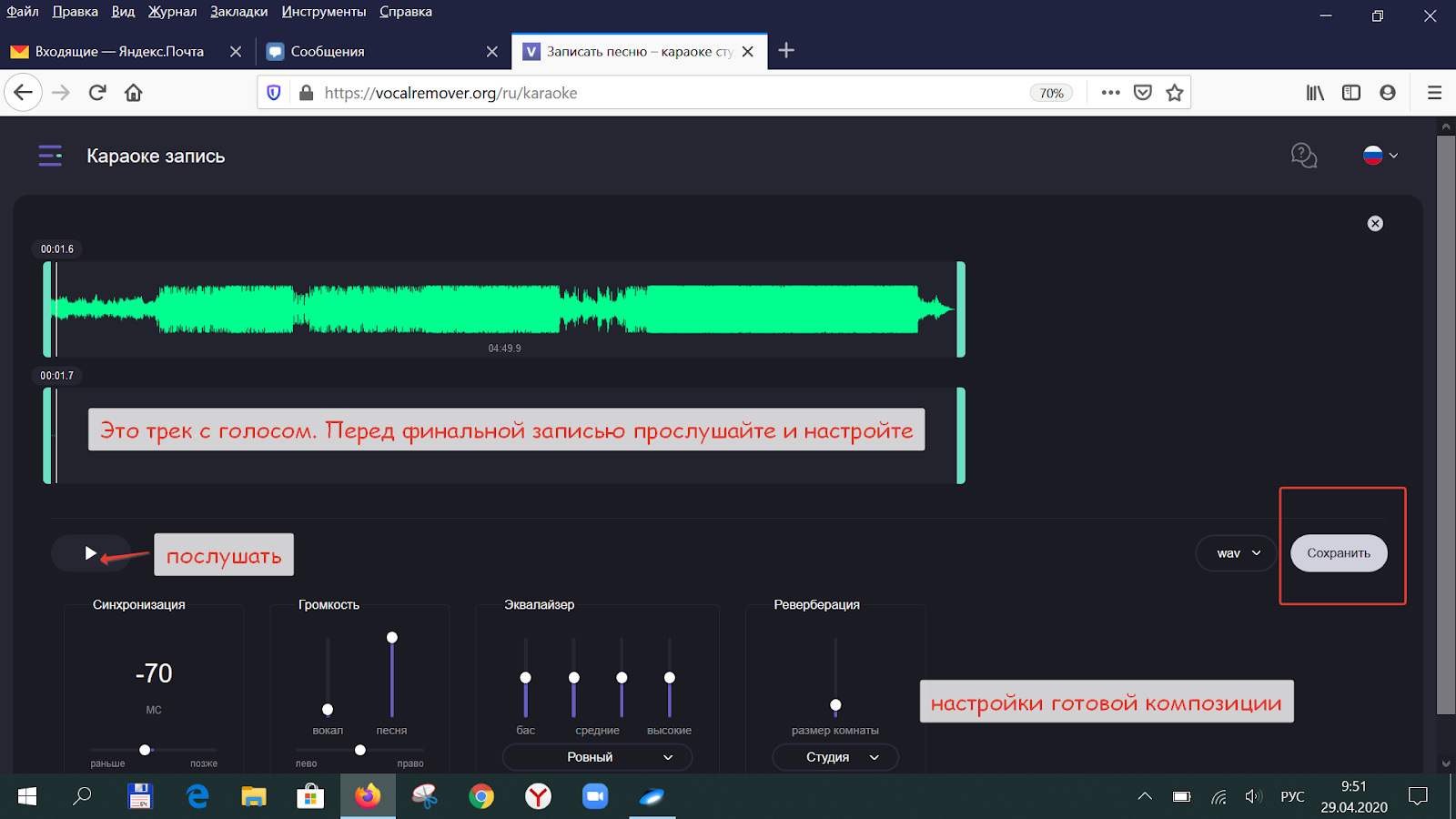Open the Ровный equalizer preset dropdown

(597, 757)
